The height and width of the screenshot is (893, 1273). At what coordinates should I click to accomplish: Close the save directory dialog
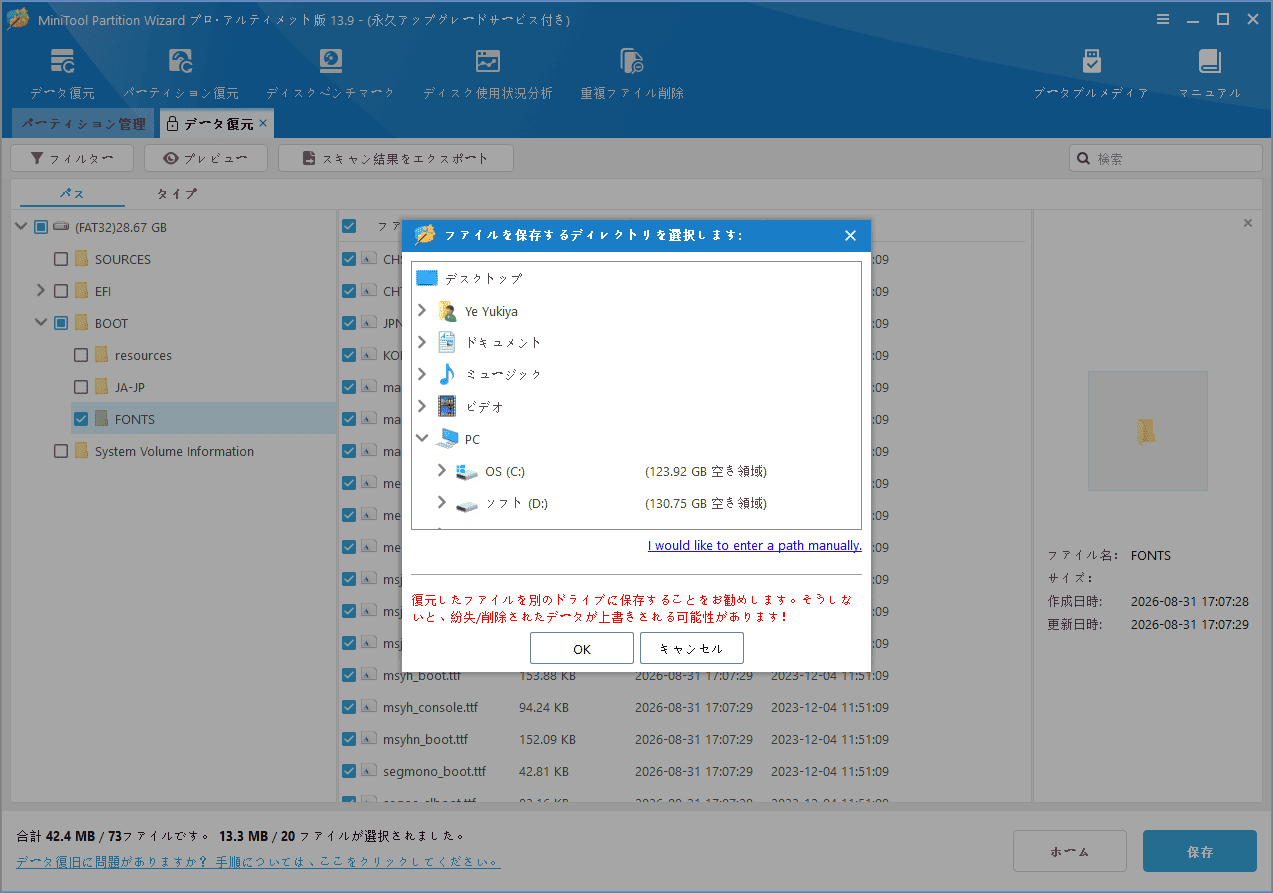[x=850, y=236]
